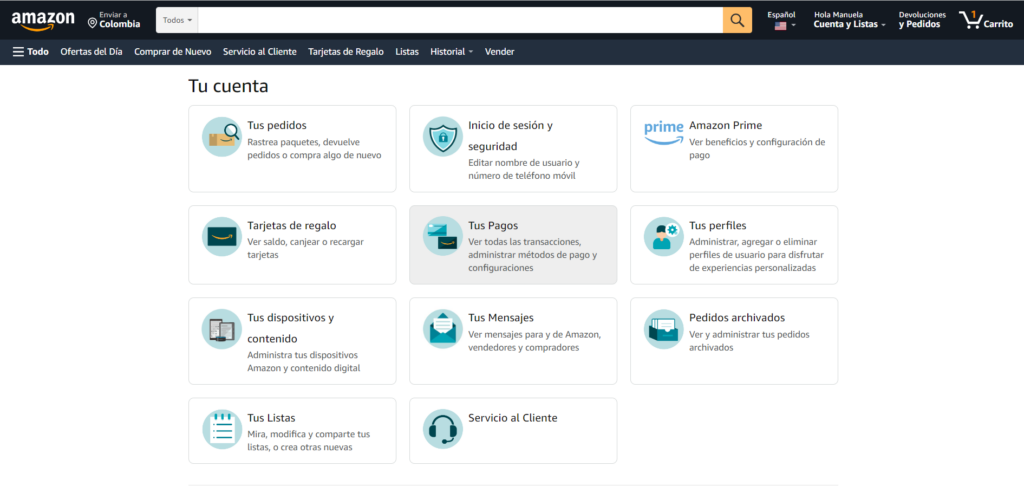
Task: Click the devices and content icon
Action: pos(221,329)
